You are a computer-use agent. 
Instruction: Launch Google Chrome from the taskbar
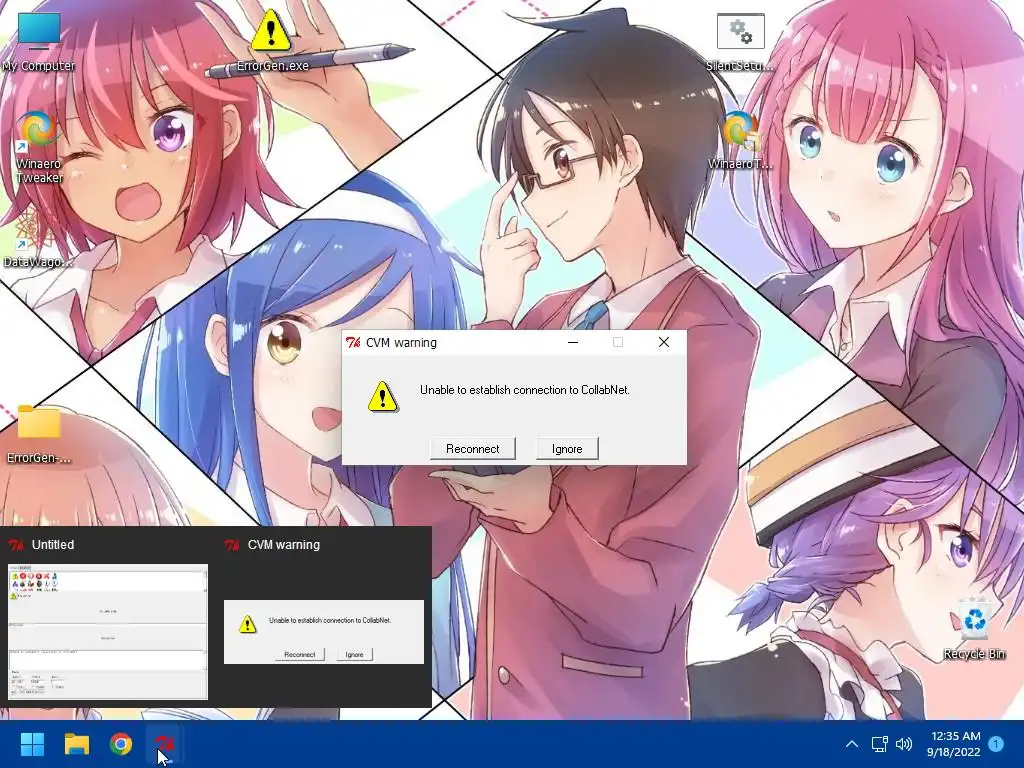tap(121, 744)
